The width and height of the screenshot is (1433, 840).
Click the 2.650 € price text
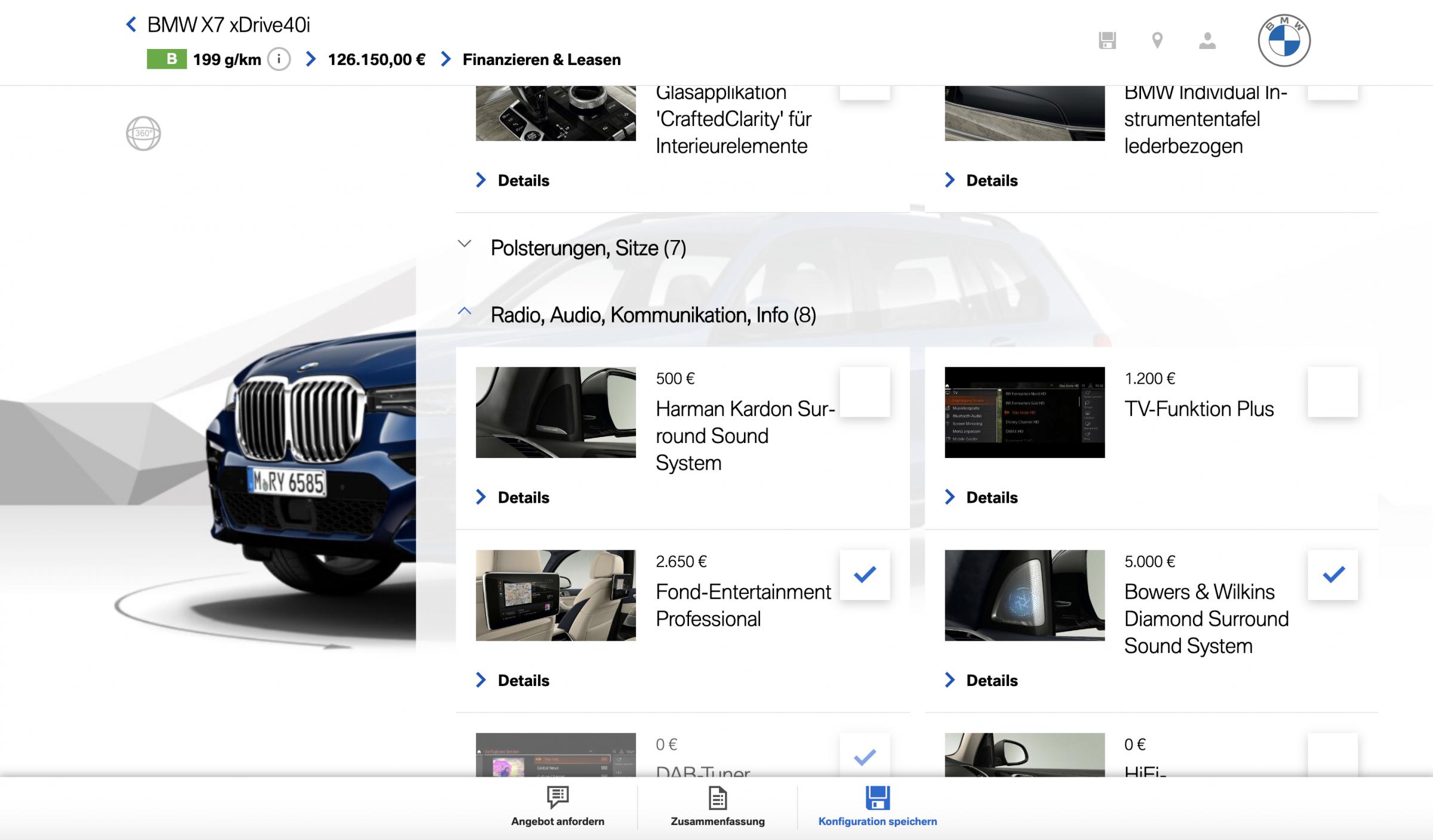point(681,561)
